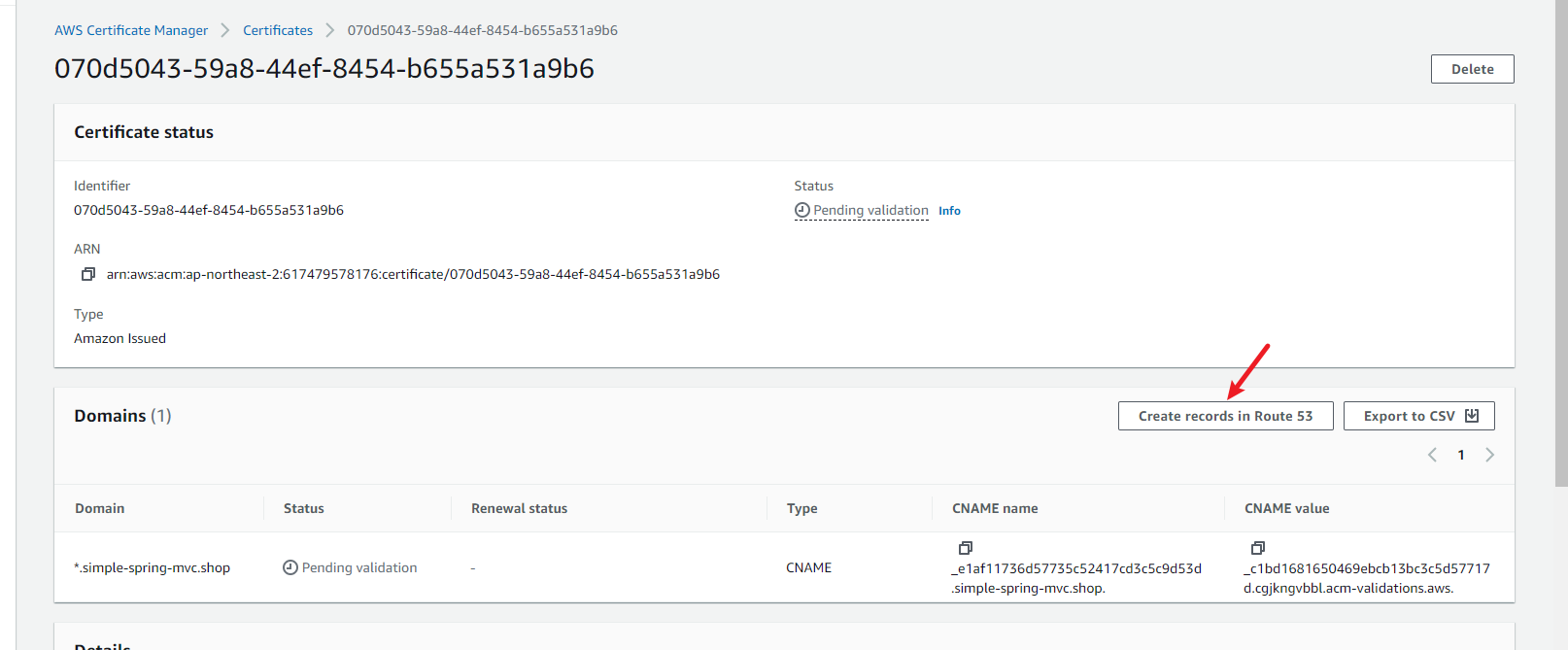
Task: Click the Delete certificate button
Action: [x=1473, y=69]
